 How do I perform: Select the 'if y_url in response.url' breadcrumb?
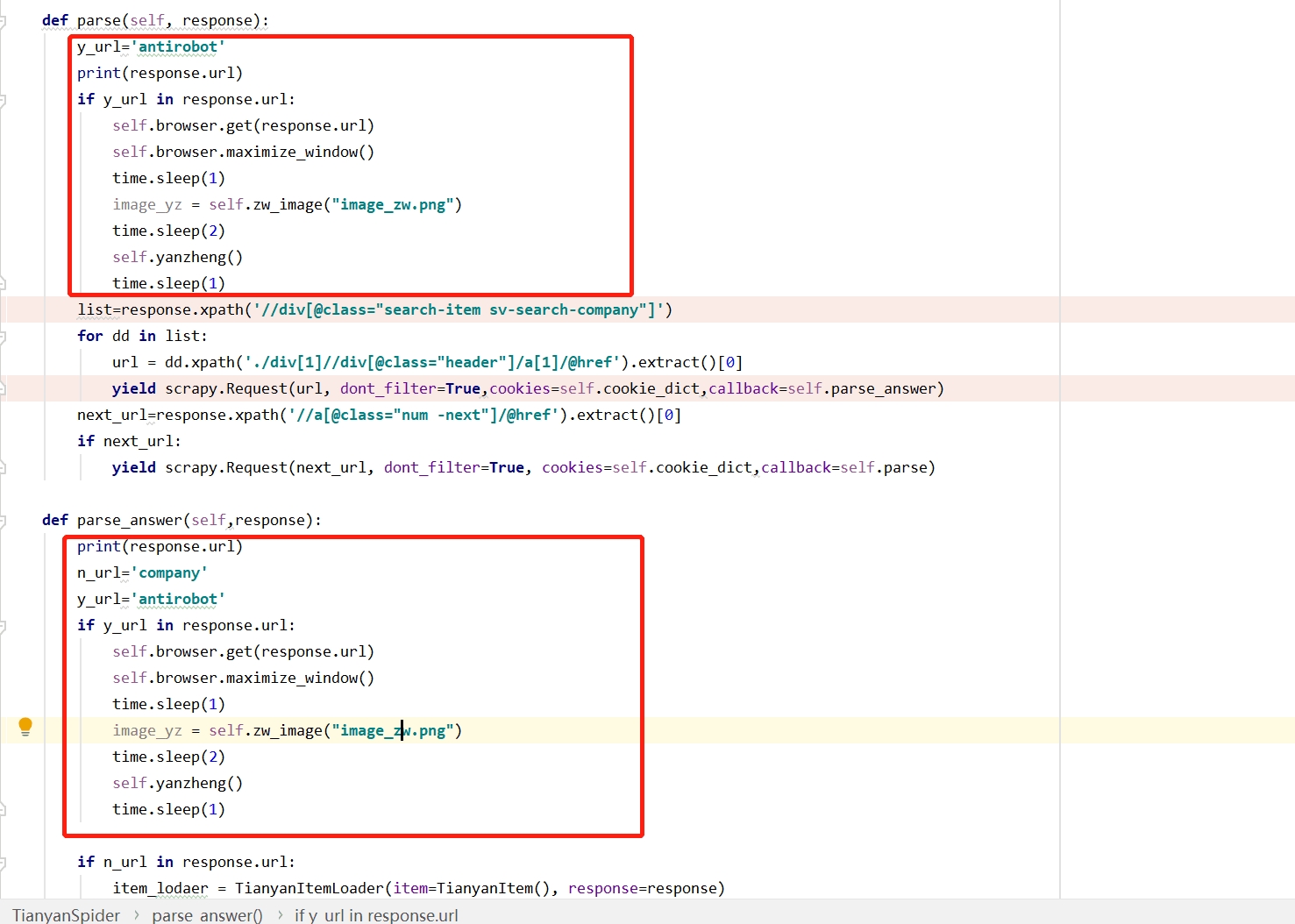click(376, 914)
